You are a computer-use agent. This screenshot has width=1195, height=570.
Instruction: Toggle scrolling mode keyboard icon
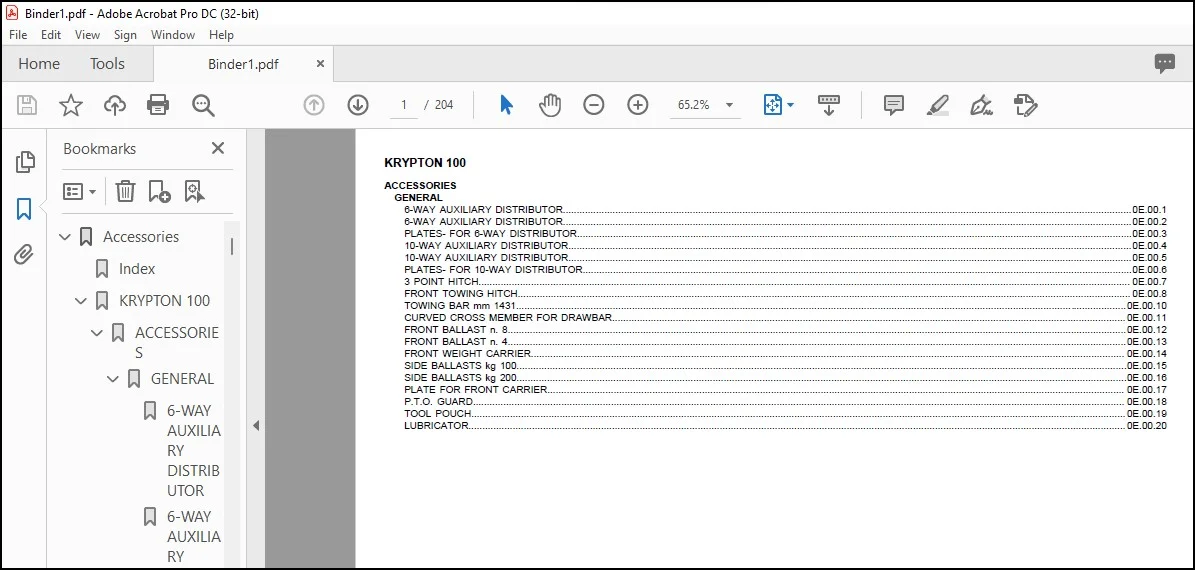coord(828,105)
